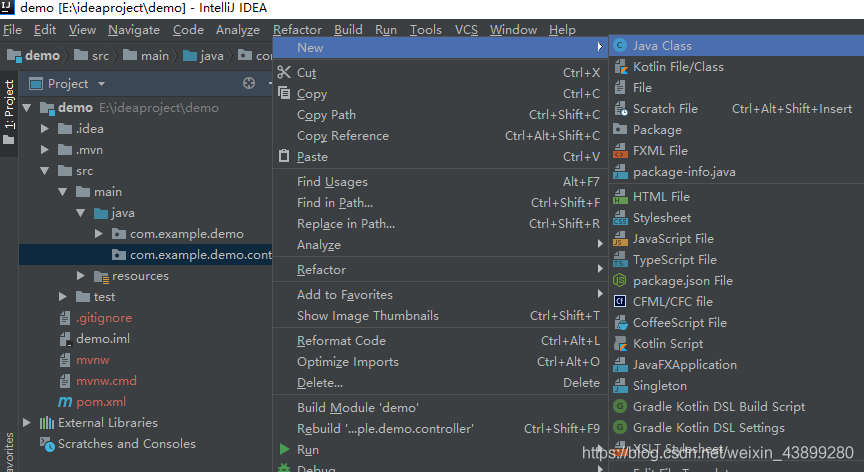
Task: Collapse the main folder
Action: click(63, 192)
